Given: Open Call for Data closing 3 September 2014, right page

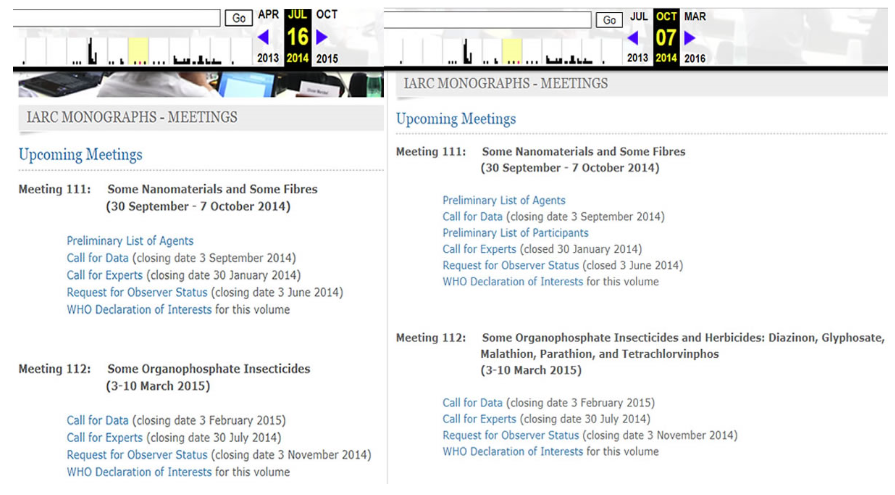Looking at the screenshot, I should (x=473, y=217).
